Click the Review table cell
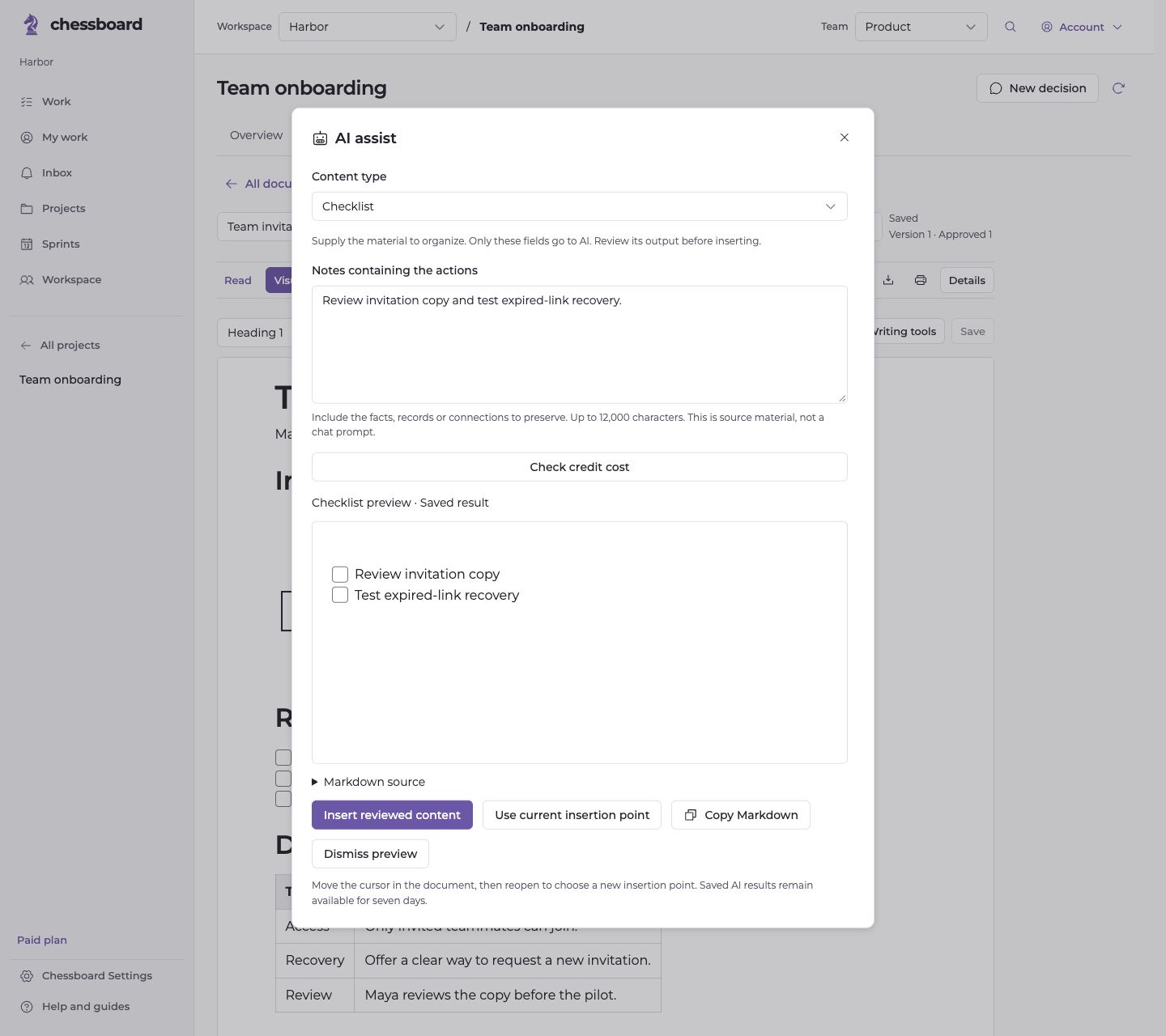Viewport: 1166px width, 1036px height. (315, 996)
